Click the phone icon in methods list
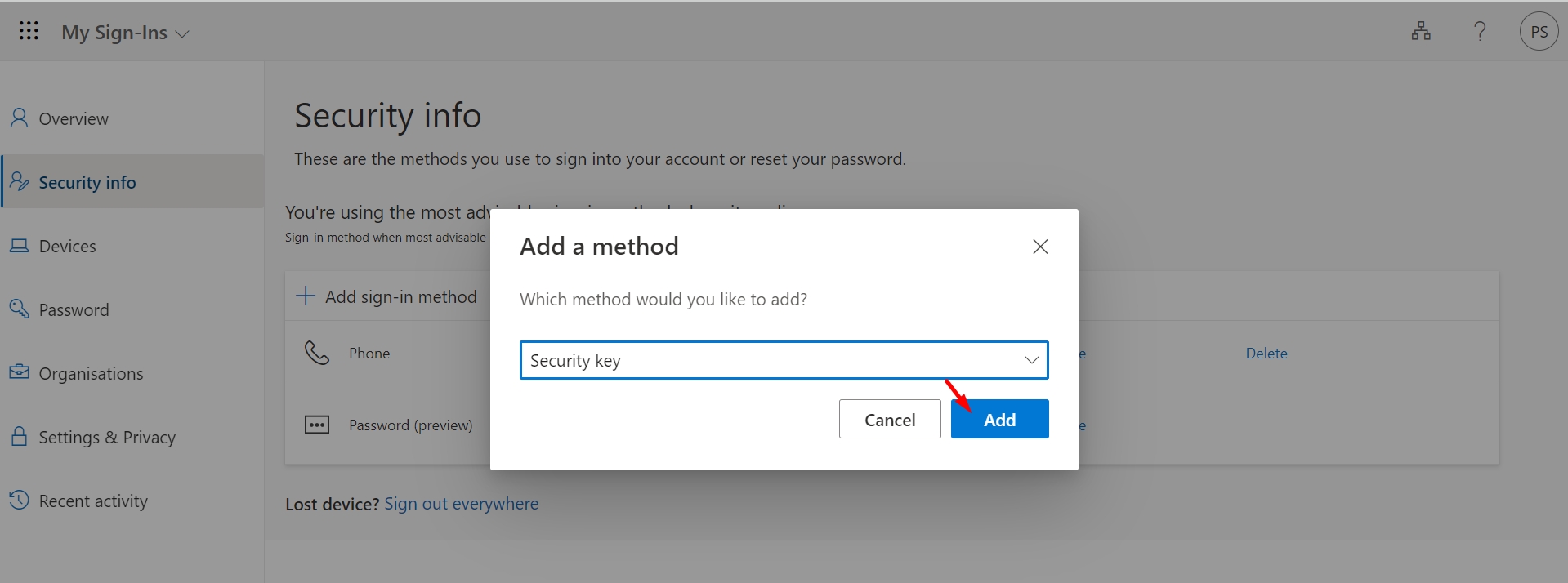The height and width of the screenshot is (583, 1568). (316, 353)
